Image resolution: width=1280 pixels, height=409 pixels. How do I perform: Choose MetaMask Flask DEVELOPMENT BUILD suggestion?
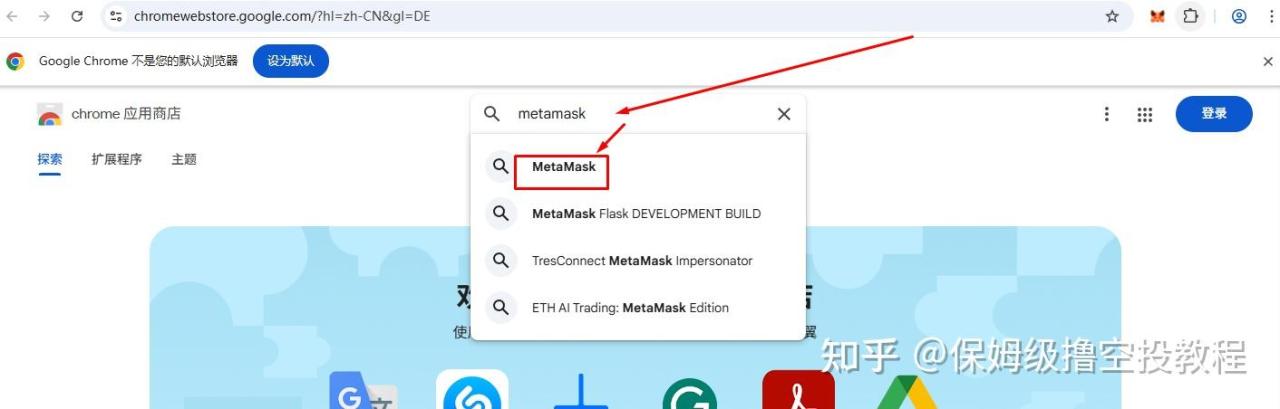coord(638,213)
